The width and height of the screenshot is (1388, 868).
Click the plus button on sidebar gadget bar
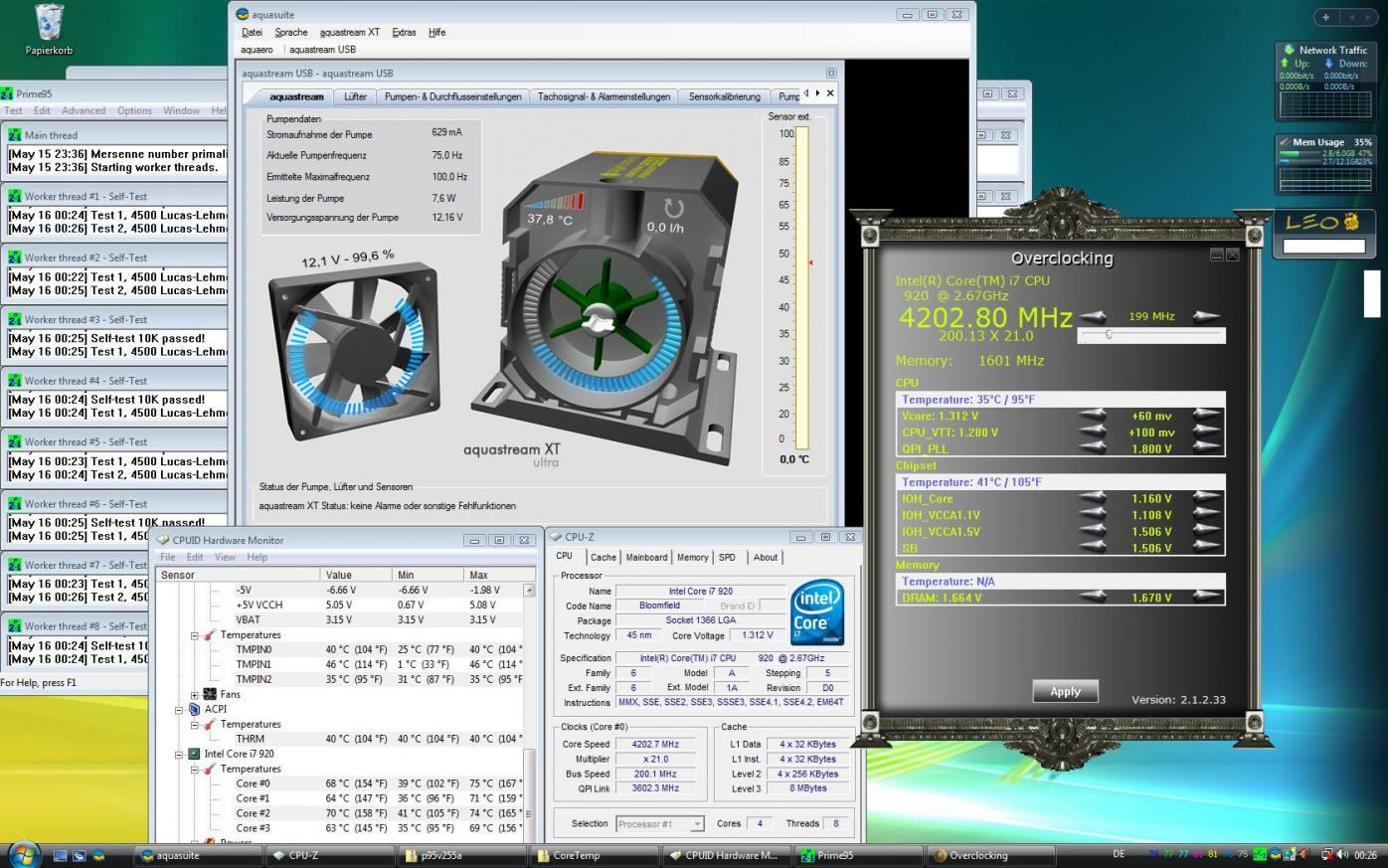[1326, 17]
